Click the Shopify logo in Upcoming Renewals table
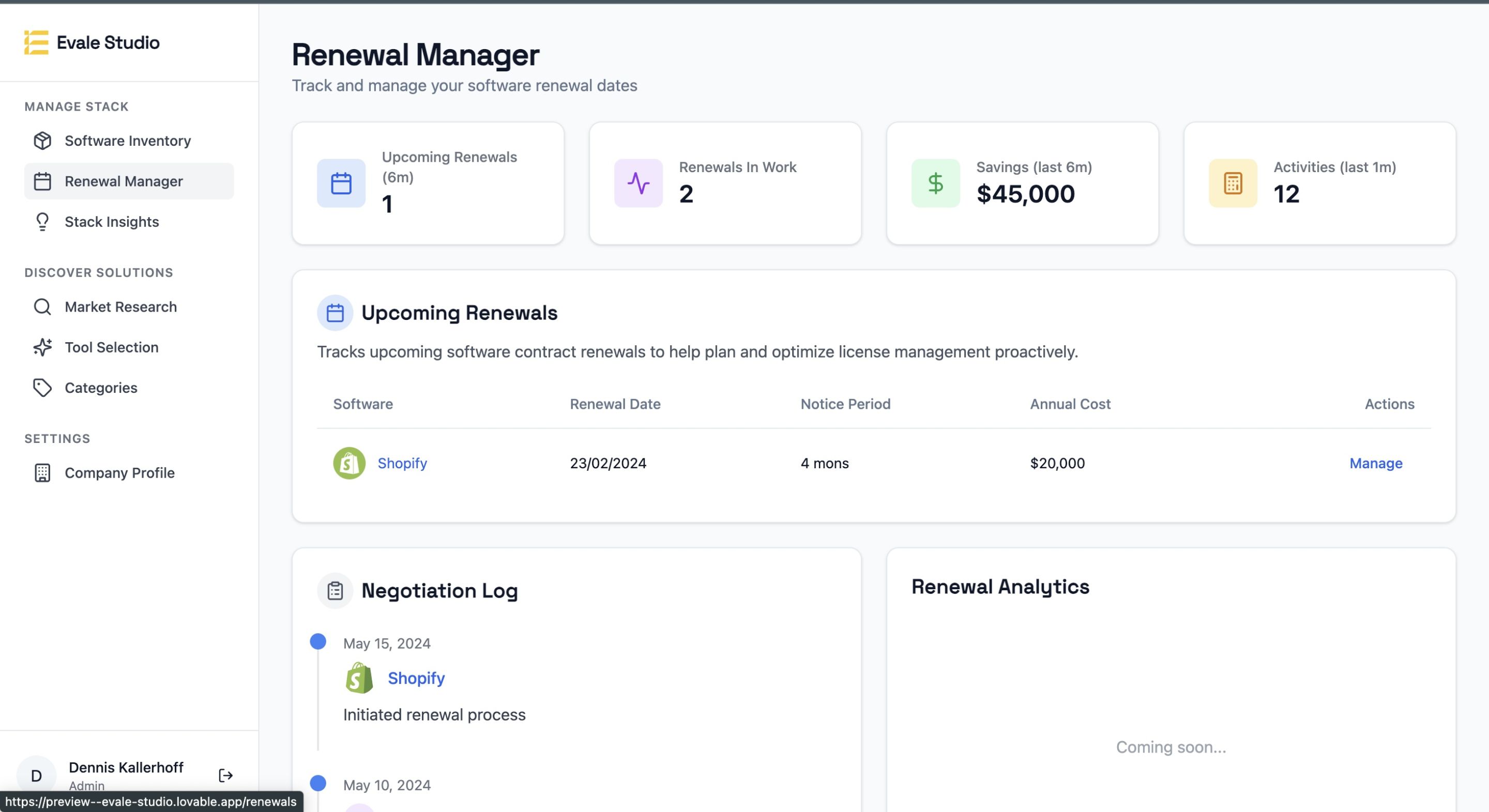Image resolution: width=1489 pixels, height=812 pixels. tap(349, 463)
